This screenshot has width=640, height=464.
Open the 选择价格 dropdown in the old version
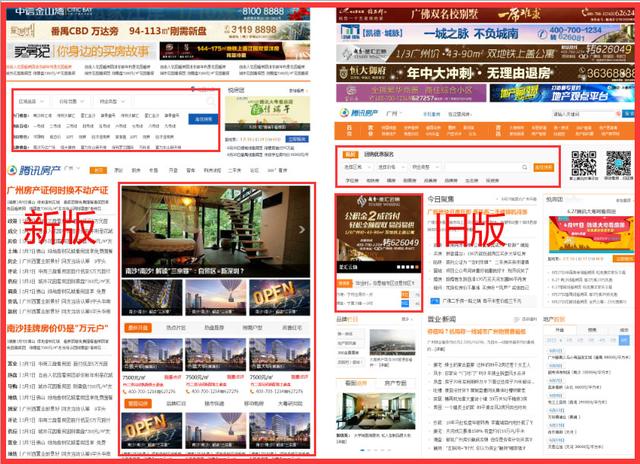pyautogui.click(x=391, y=167)
